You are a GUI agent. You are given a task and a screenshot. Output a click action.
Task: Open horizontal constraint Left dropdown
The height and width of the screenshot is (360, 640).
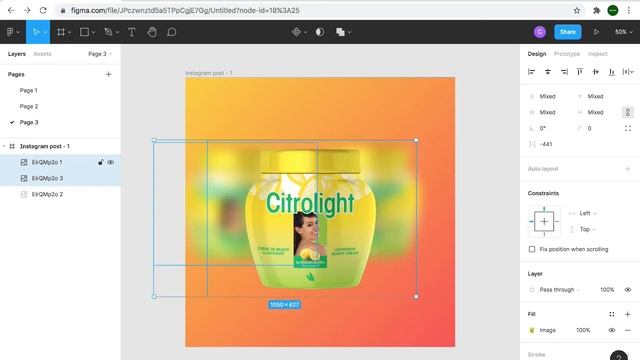coord(588,213)
